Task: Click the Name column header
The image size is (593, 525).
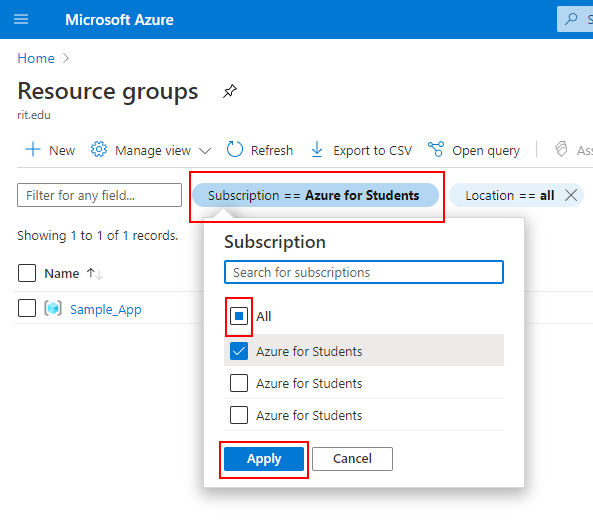Action: coord(62,273)
